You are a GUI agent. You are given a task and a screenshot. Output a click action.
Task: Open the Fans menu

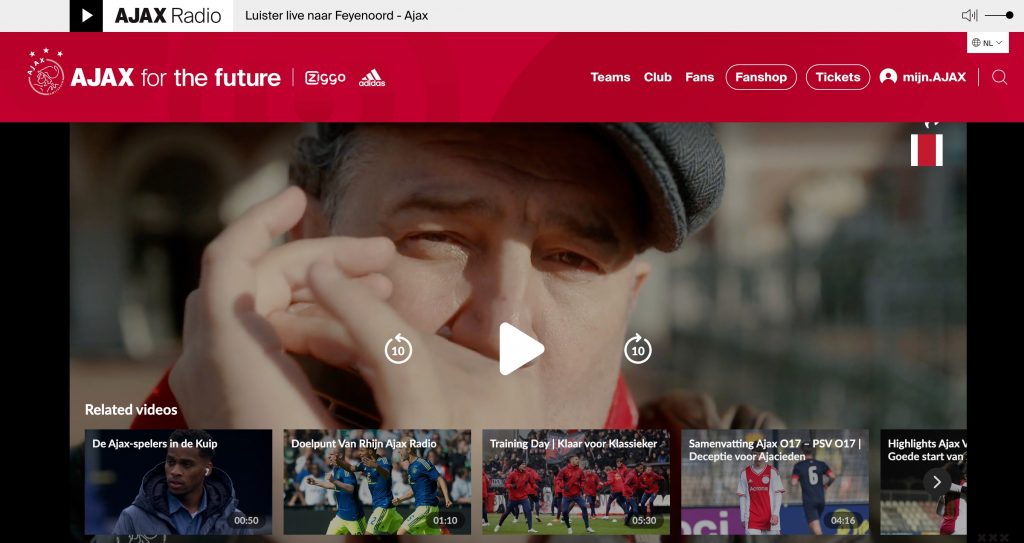699,77
